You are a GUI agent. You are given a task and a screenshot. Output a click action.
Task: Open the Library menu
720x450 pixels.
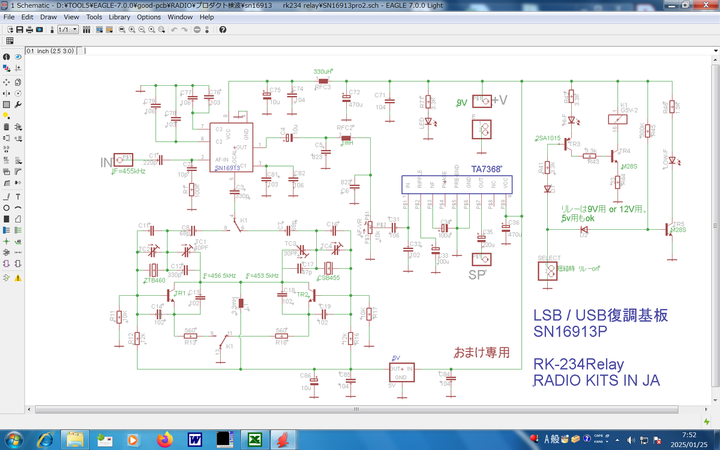119,17
